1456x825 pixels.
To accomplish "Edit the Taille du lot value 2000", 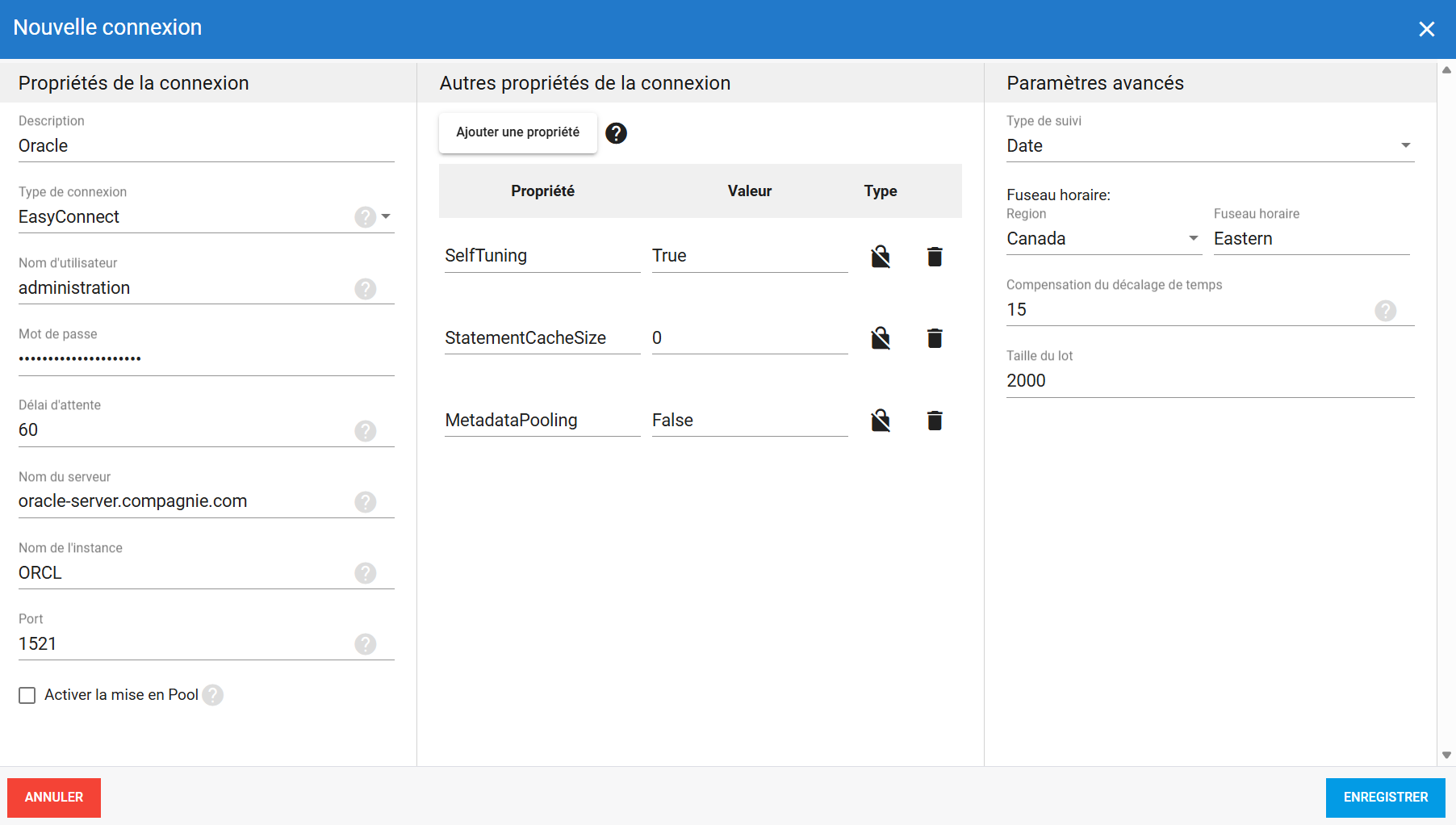I will click(1211, 381).
